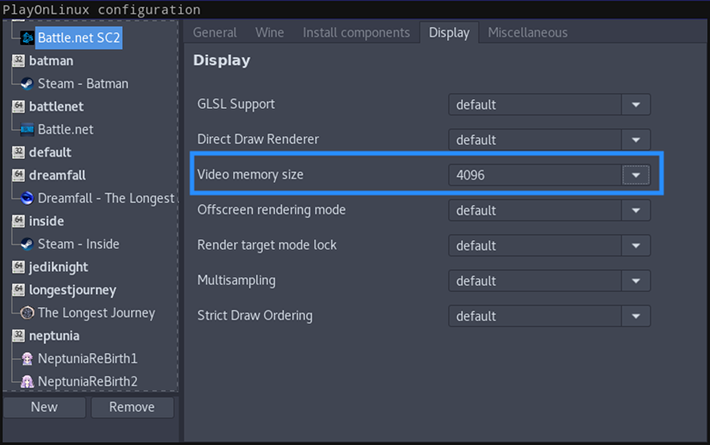Select the Battle.net SC2 shortcut
The height and width of the screenshot is (445, 710).
79,38
